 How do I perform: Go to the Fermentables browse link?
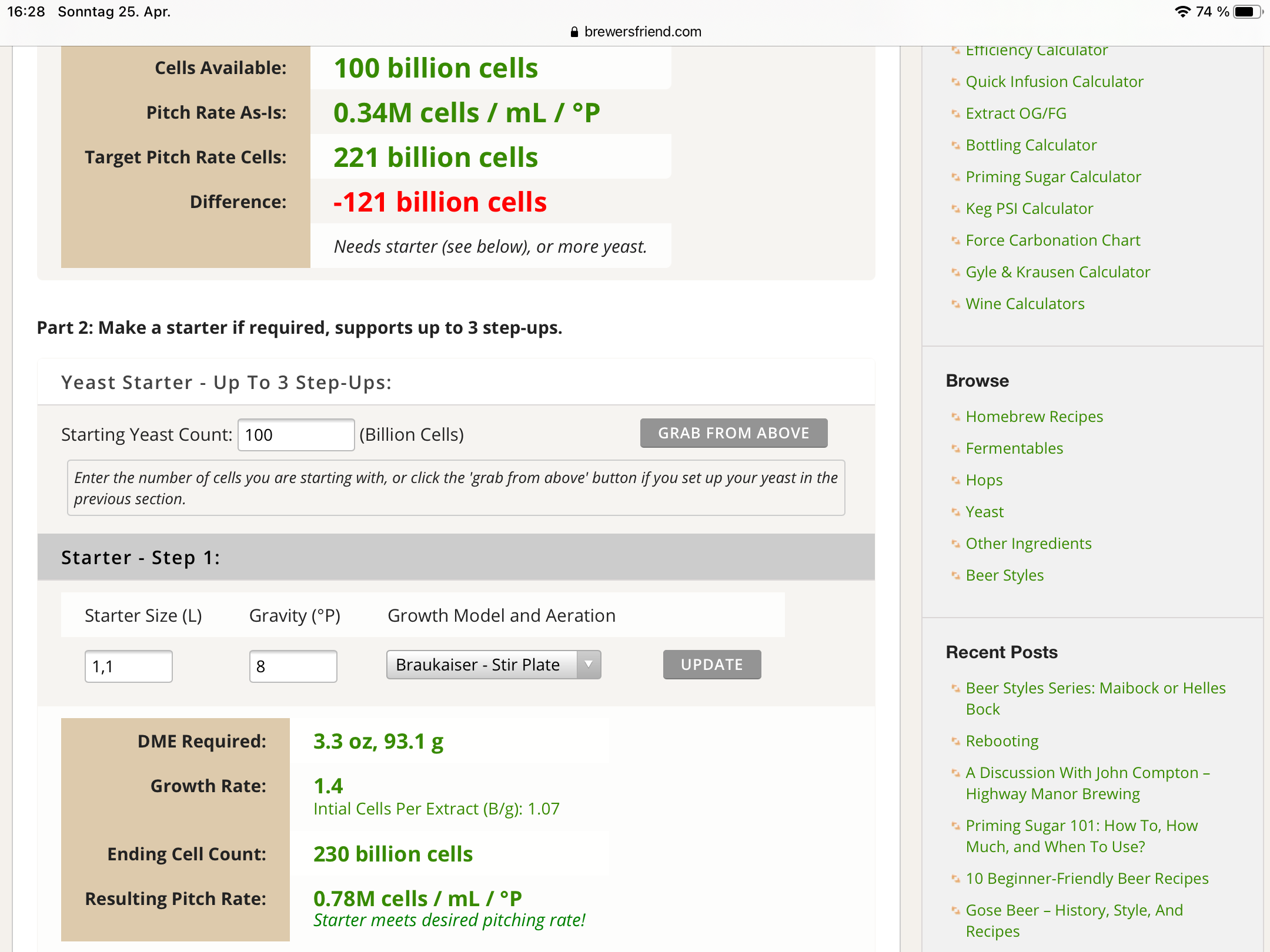1014,448
